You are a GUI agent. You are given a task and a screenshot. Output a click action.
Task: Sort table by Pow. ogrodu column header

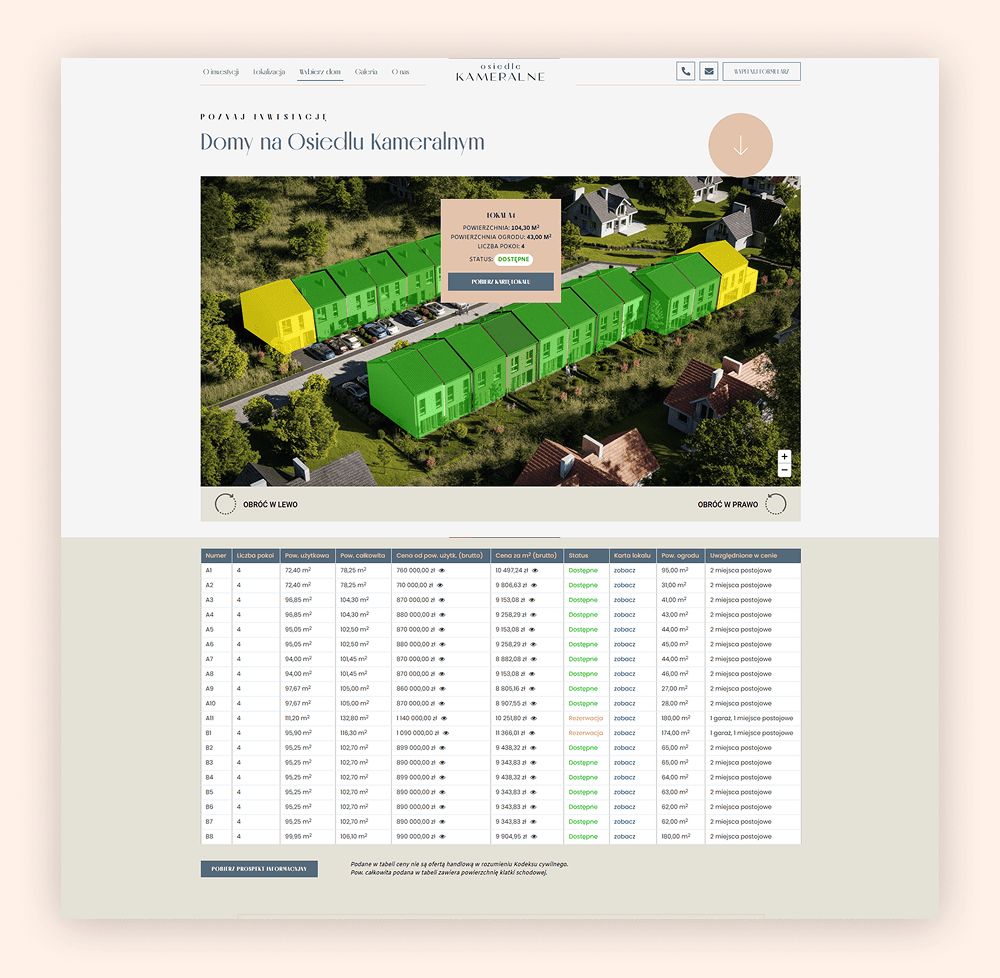click(680, 555)
